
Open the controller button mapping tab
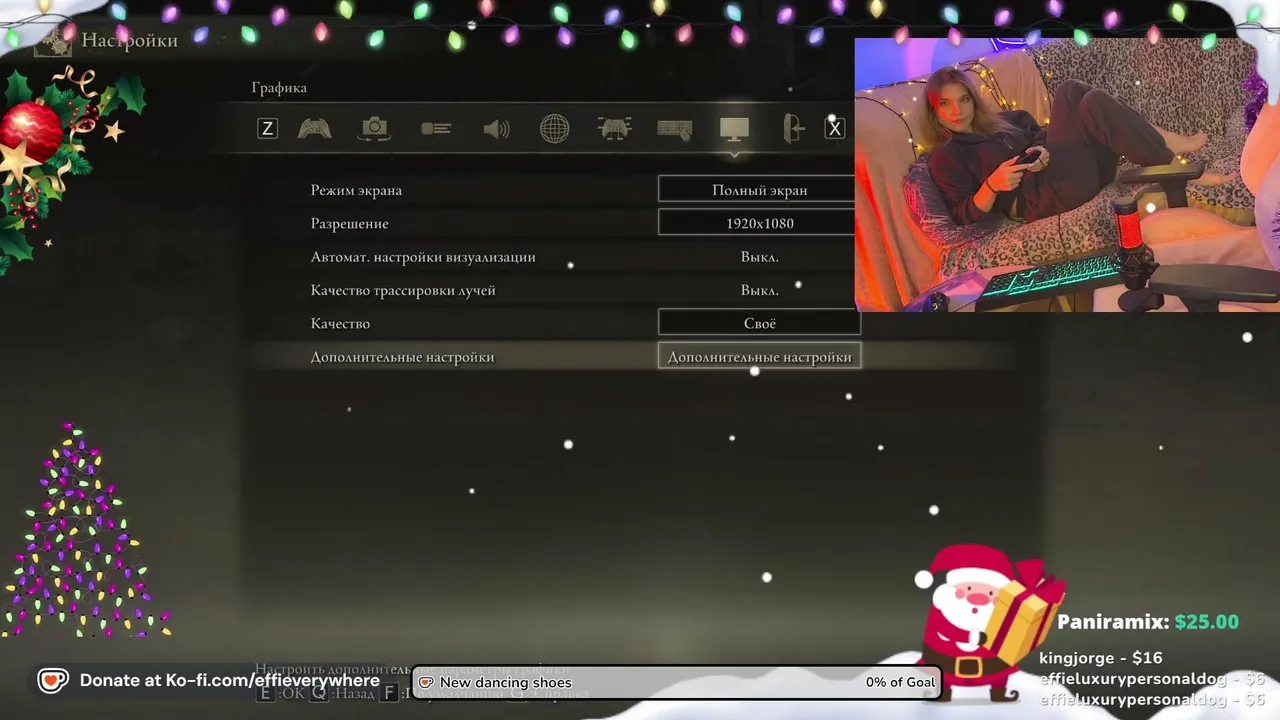pyautogui.click(x=614, y=129)
